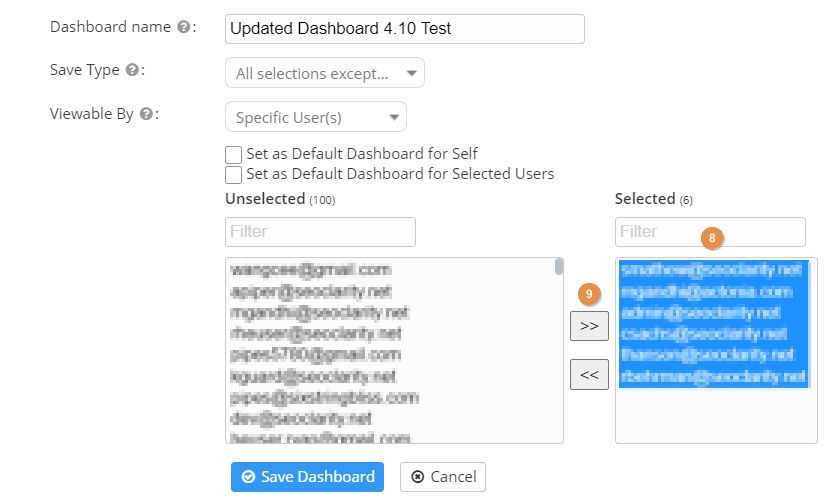
Task: Focus the Selected users Filter box
Action: tap(710, 232)
